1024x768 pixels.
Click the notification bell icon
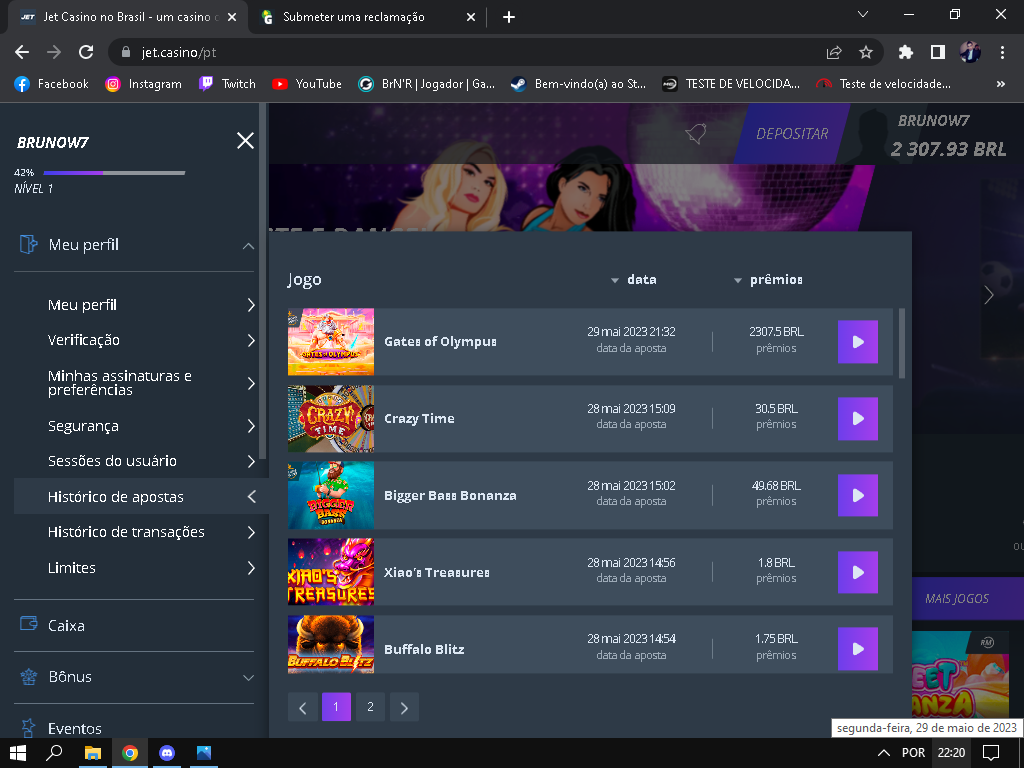pyautogui.click(x=695, y=134)
